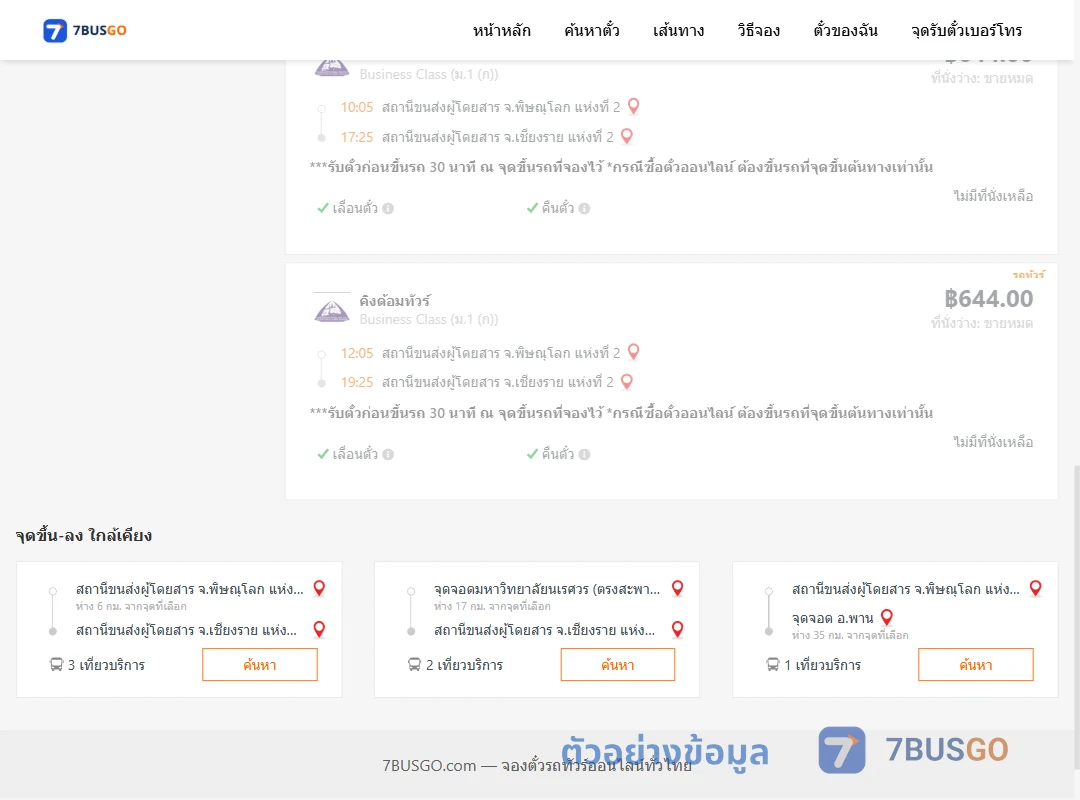The image size is (1080, 800).
Task: Click the คิงด้อมทัวร์ operator logo of 12:05 trip
Action: pos(332,308)
